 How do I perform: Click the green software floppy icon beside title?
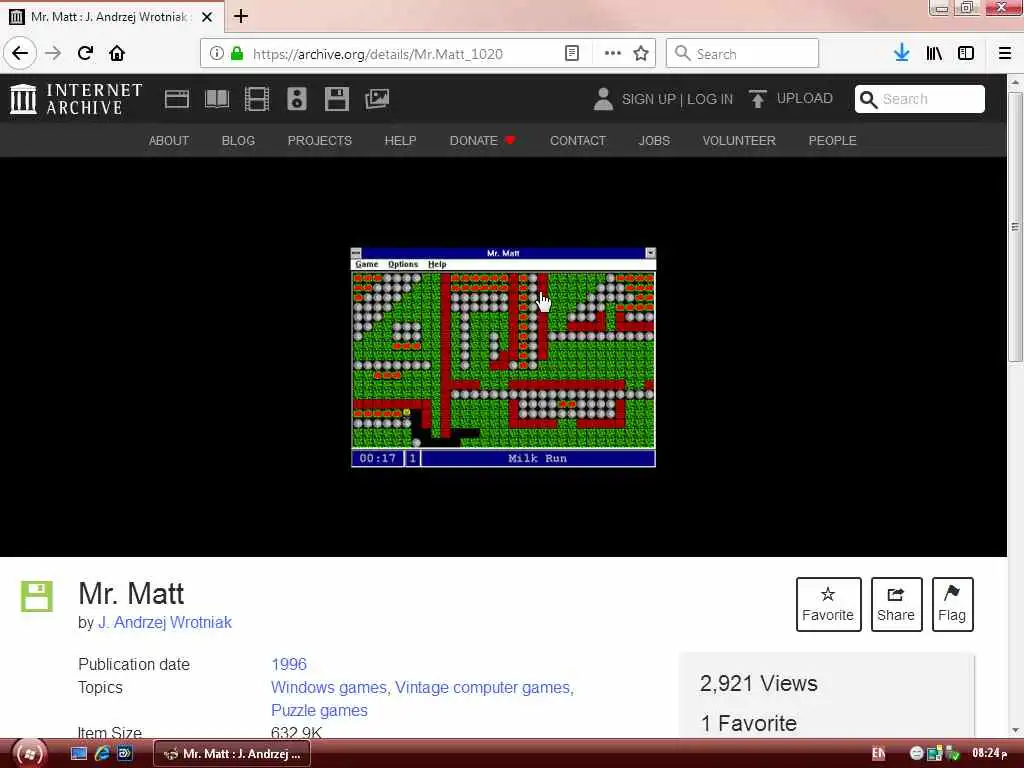[37, 596]
